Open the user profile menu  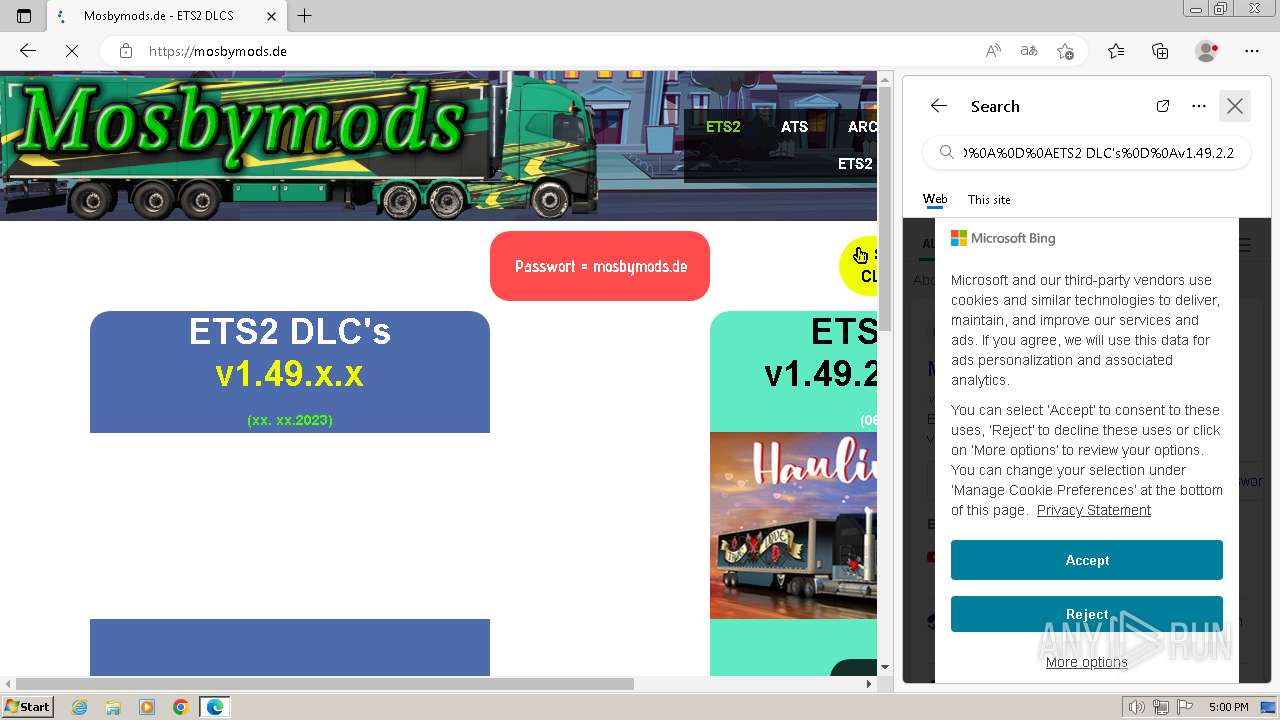click(x=1207, y=51)
